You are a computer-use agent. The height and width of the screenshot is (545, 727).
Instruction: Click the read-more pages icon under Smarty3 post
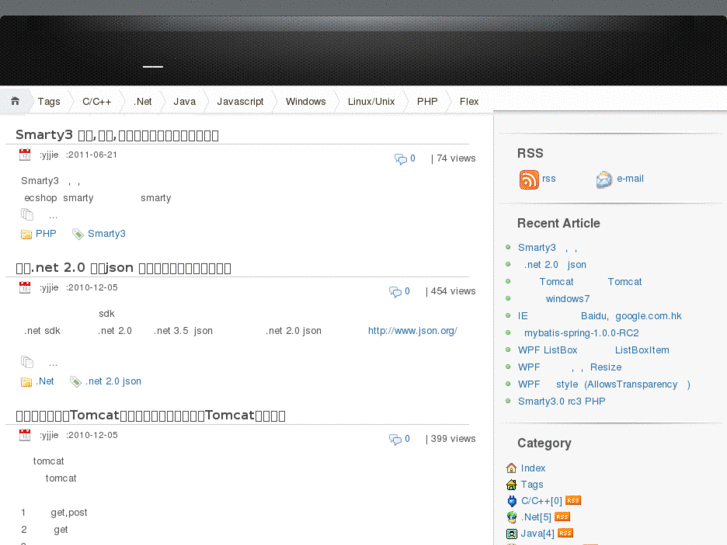pos(27,215)
